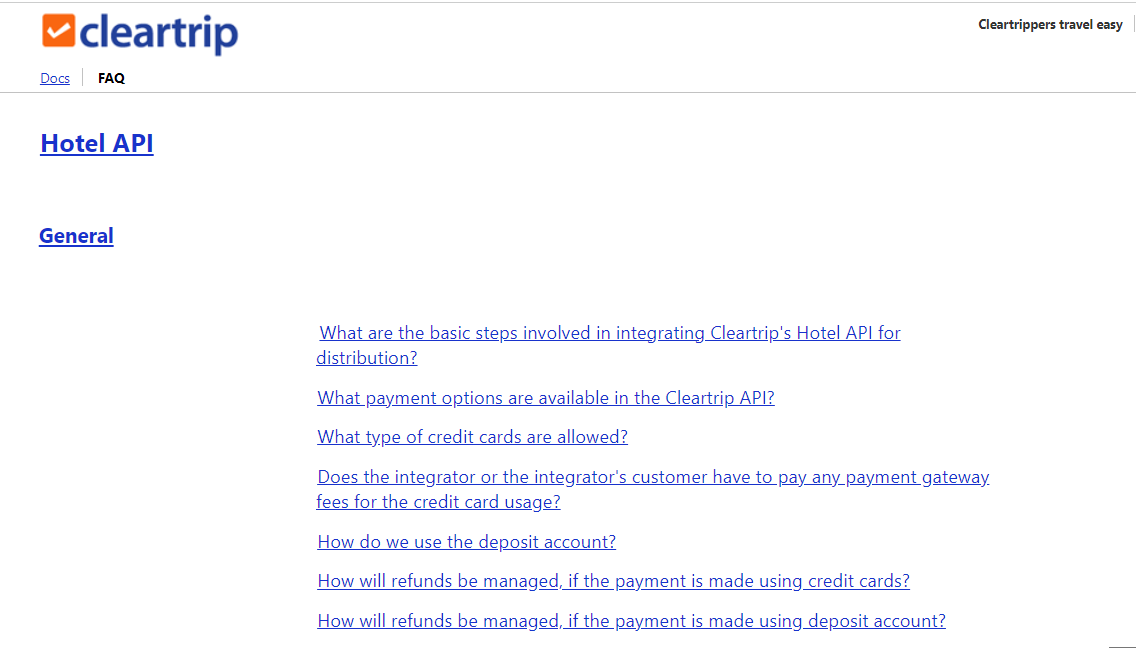Viewport: 1136px width, 648px height.
Task: Switch to the FAQ tab
Action: 111,78
